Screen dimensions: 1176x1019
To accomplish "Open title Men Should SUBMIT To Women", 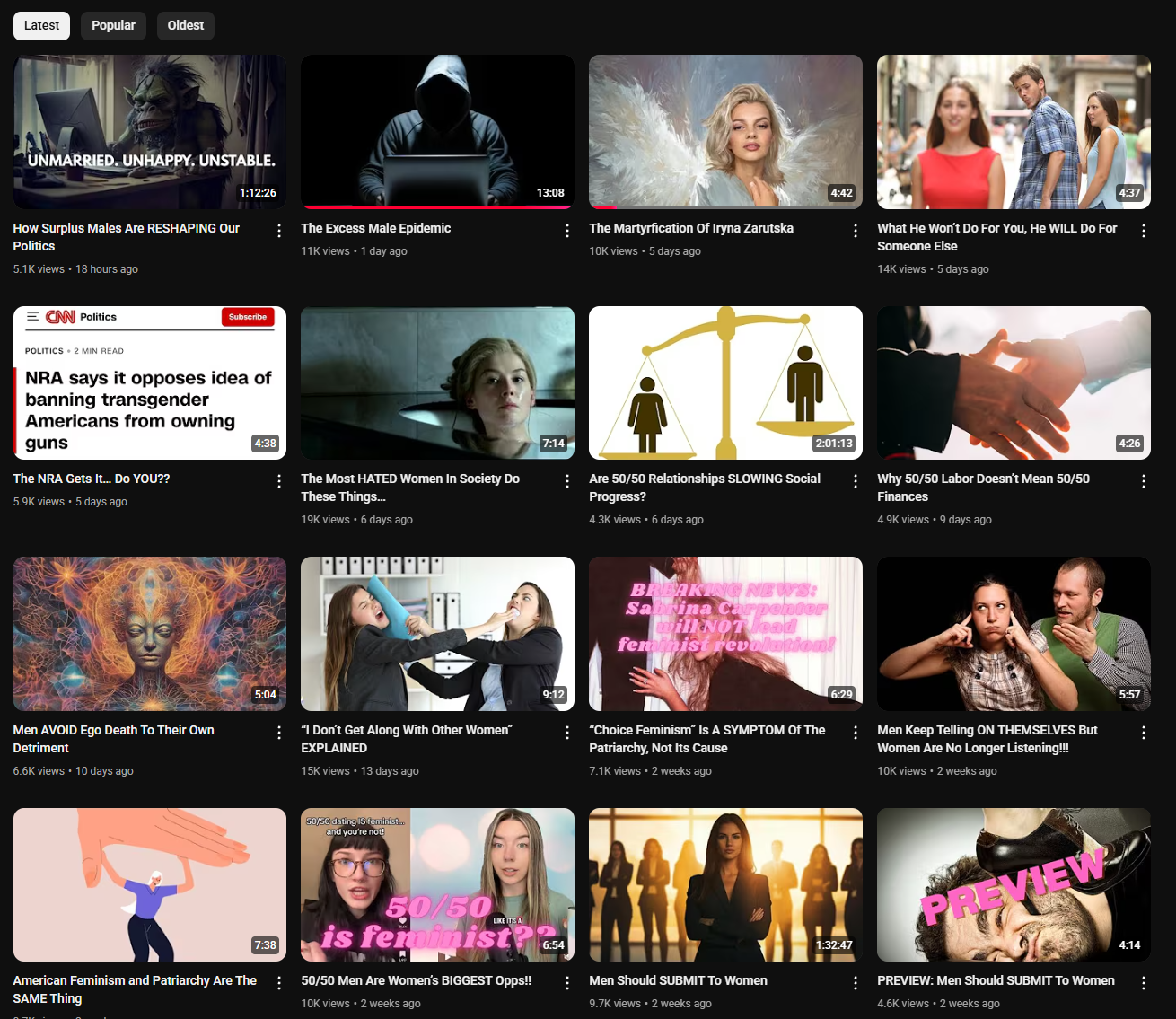I will click(678, 980).
